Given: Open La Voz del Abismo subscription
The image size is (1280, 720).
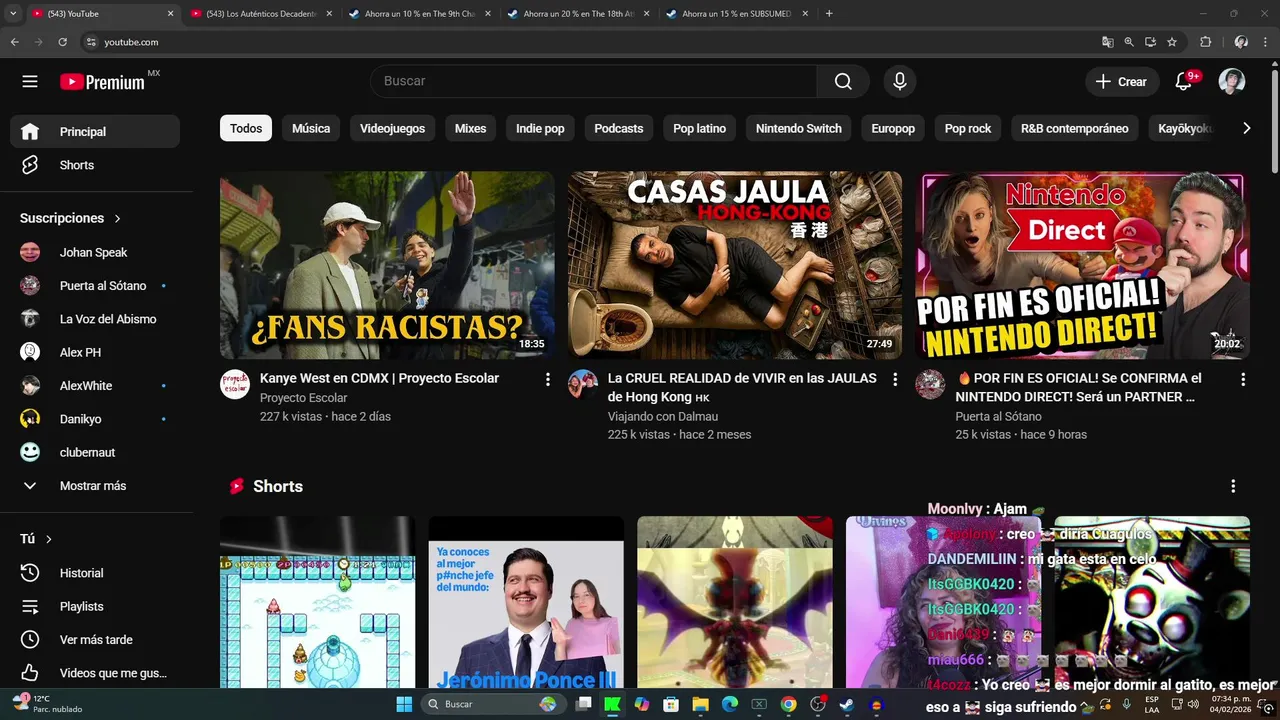Looking at the screenshot, I should click(x=95, y=319).
